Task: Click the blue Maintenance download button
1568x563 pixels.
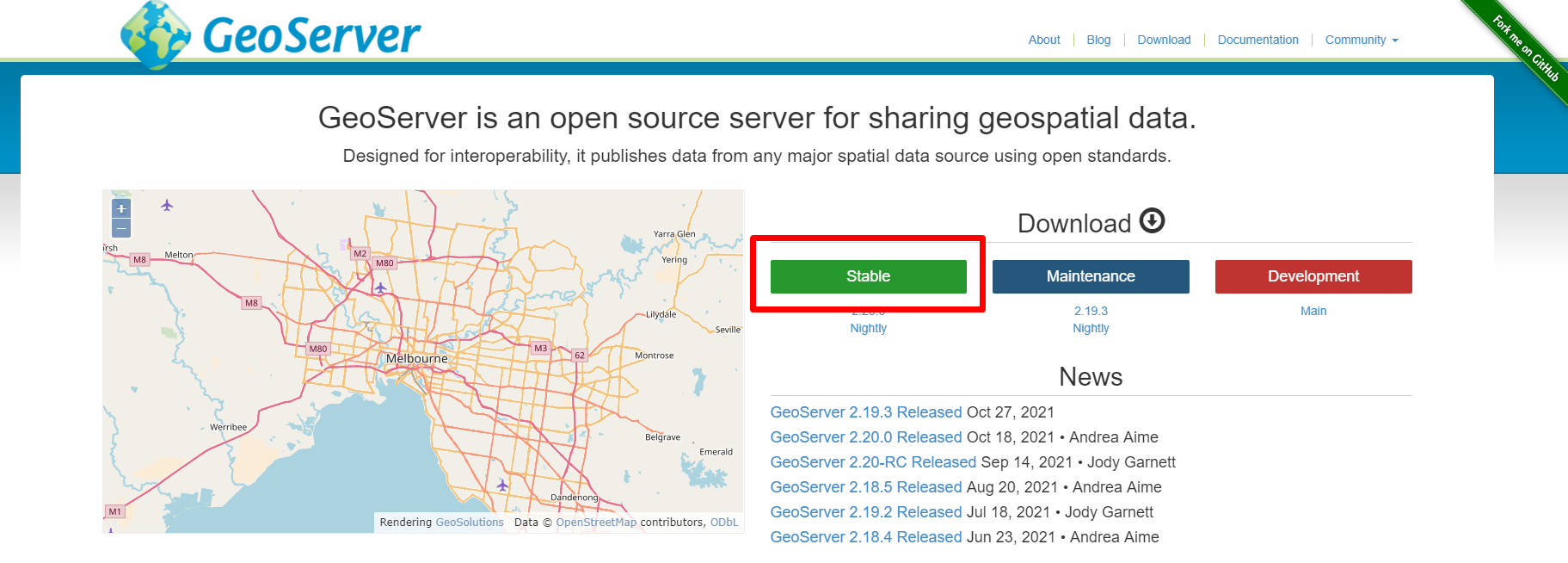Action: tap(1091, 276)
